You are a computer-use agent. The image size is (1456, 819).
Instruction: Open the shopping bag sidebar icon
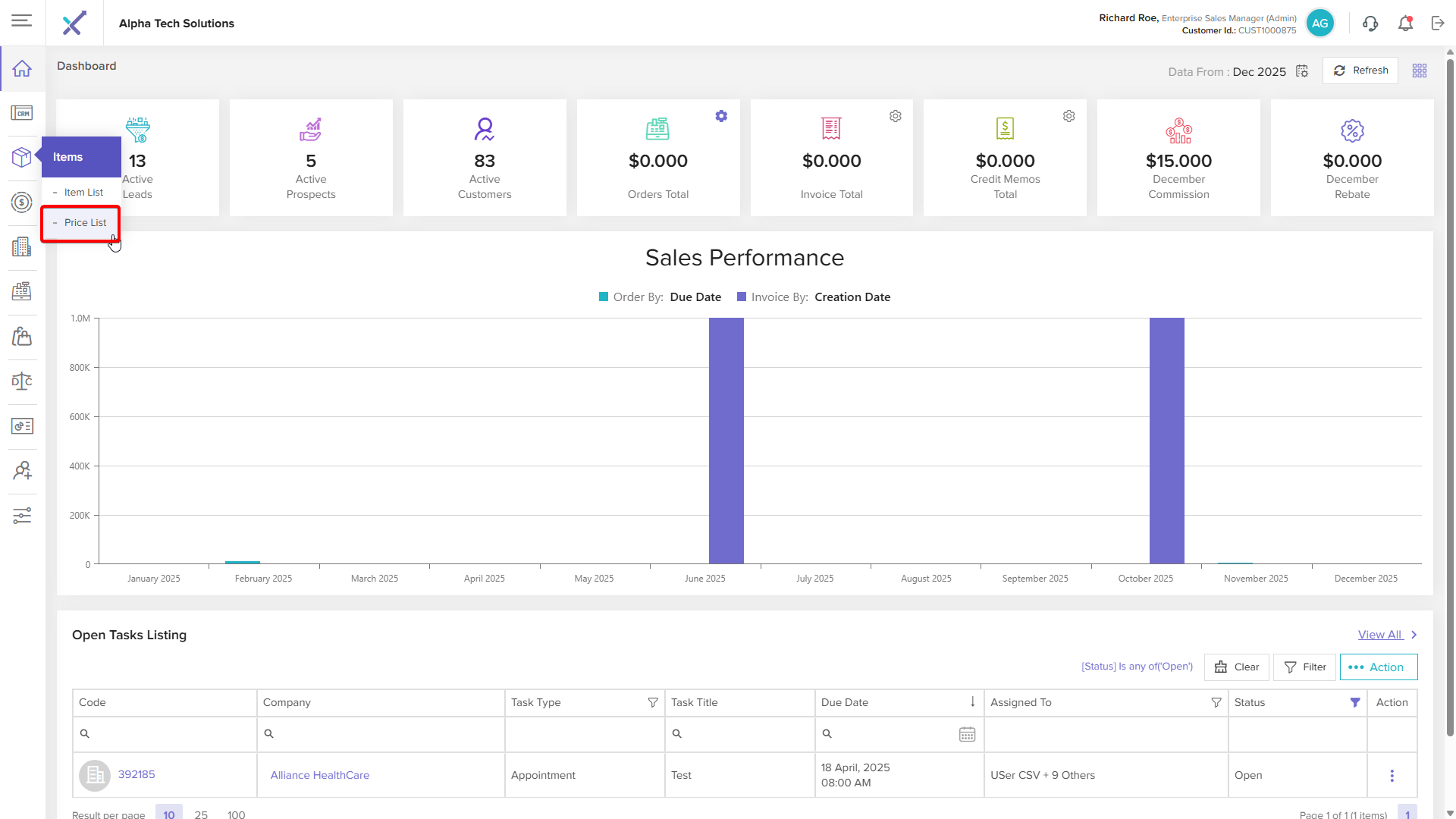(x=22, y=336)
